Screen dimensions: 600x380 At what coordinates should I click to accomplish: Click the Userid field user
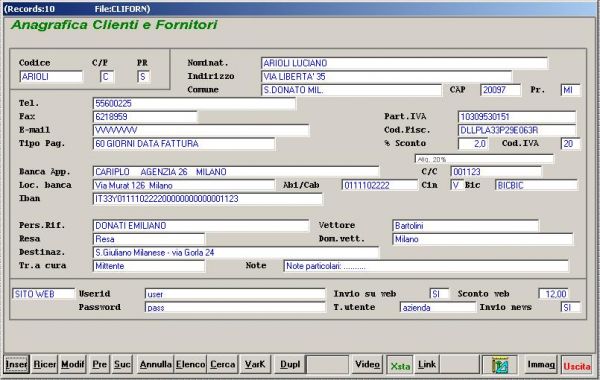pyautogui.click(x=235, y=294)
